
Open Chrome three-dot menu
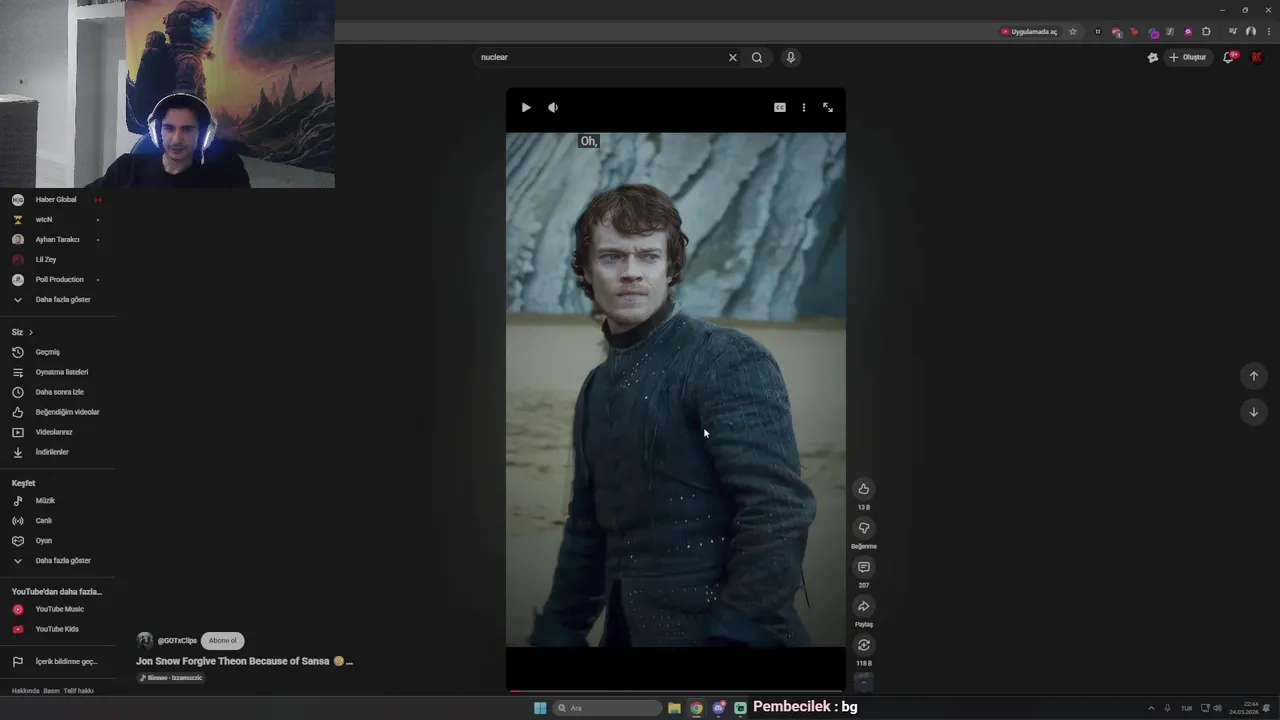click(1267, 31)
